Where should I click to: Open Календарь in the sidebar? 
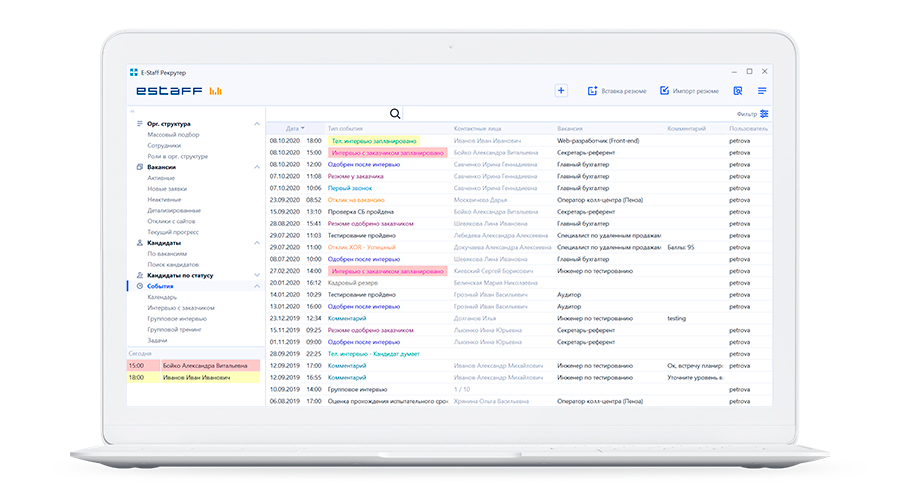pos(162,297)
